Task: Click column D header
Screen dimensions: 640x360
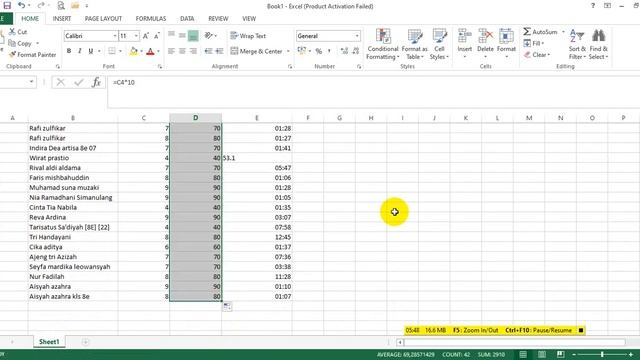Action: [196, 118]
